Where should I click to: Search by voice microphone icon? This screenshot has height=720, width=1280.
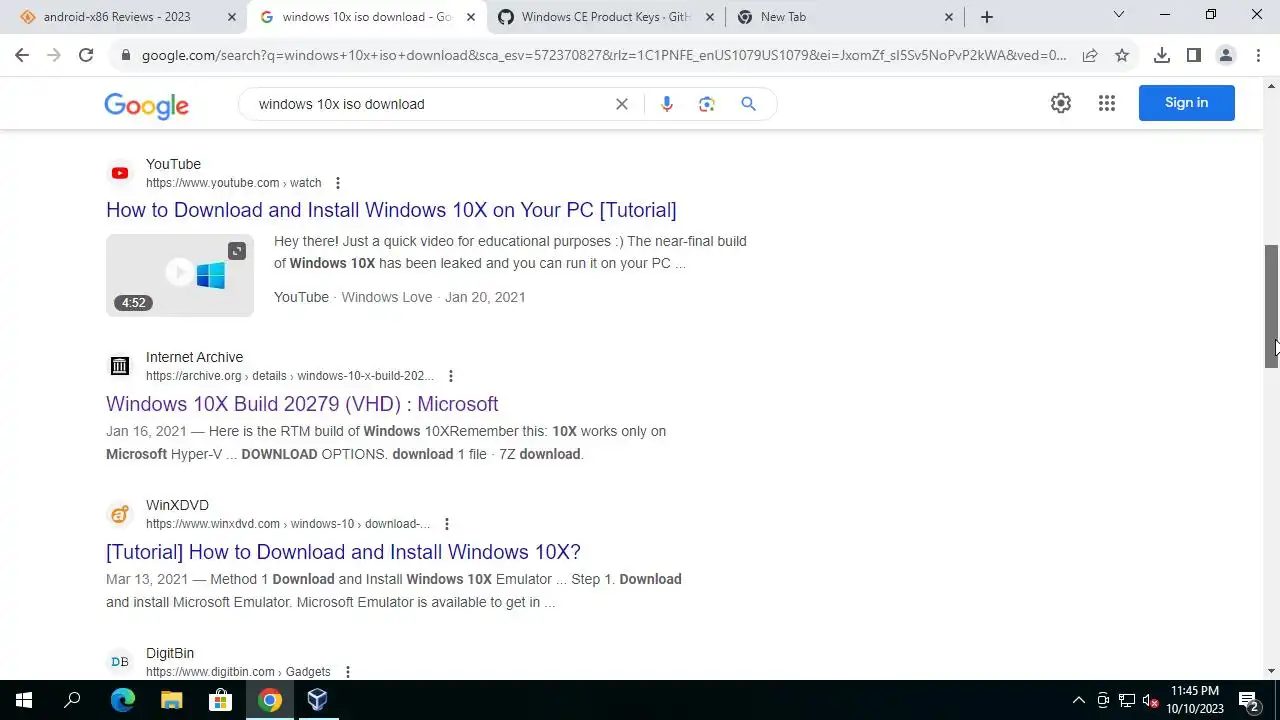667,104
